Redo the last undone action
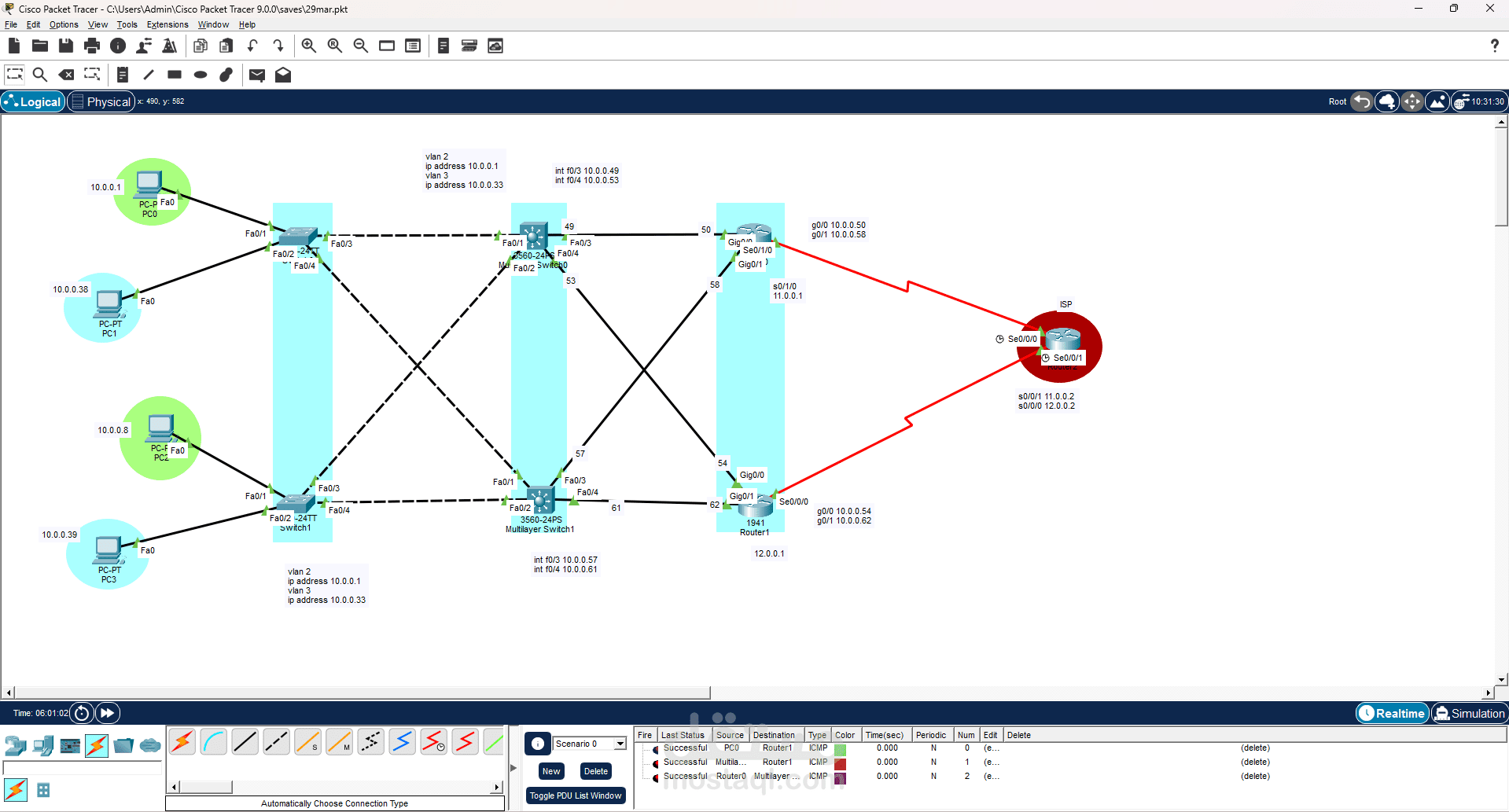The height and width of the screenshot is (812, 1509). (x=278, y=46)
